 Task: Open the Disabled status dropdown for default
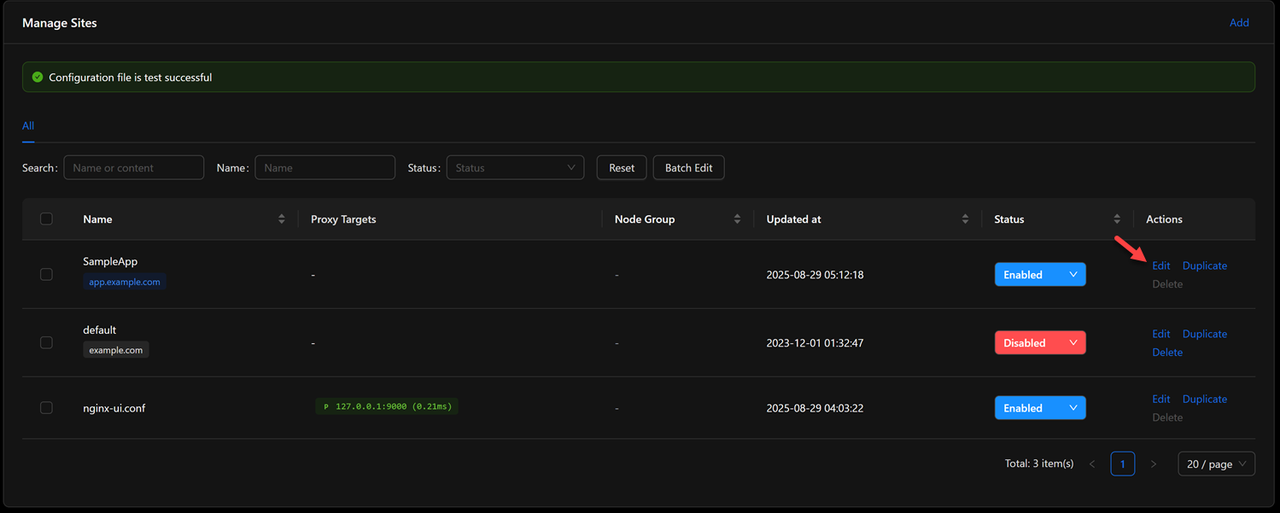(x=1040, y=343)
